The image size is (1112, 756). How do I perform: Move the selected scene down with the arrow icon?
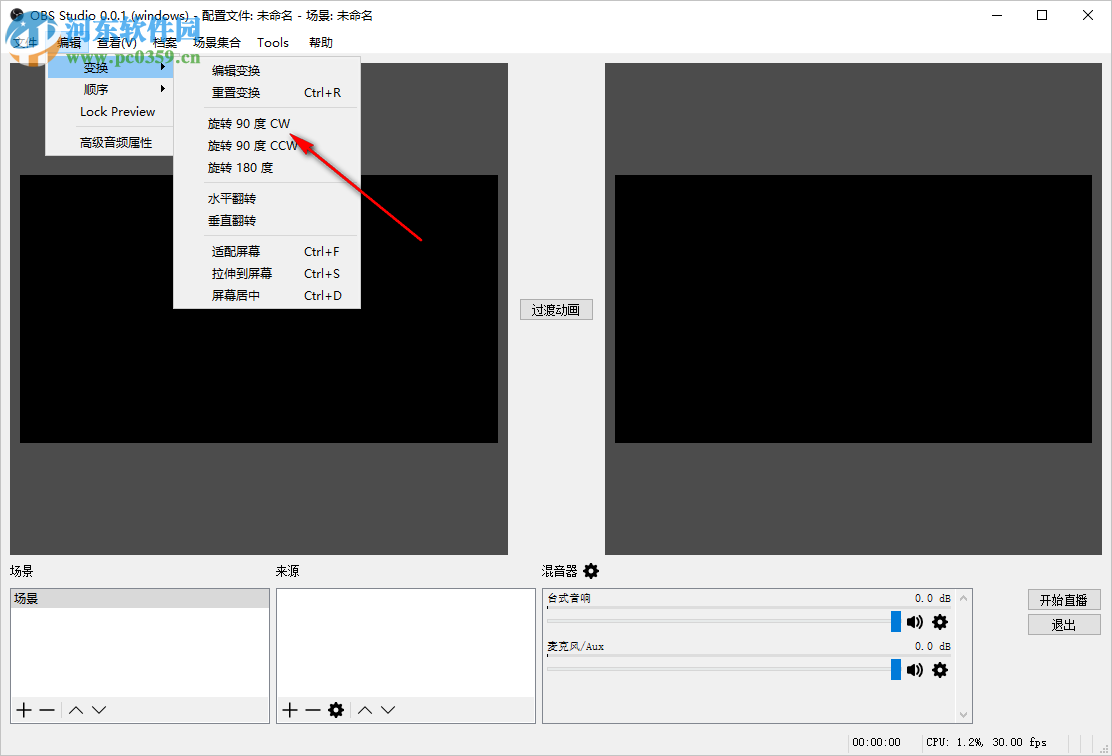(x=98, y=710)
